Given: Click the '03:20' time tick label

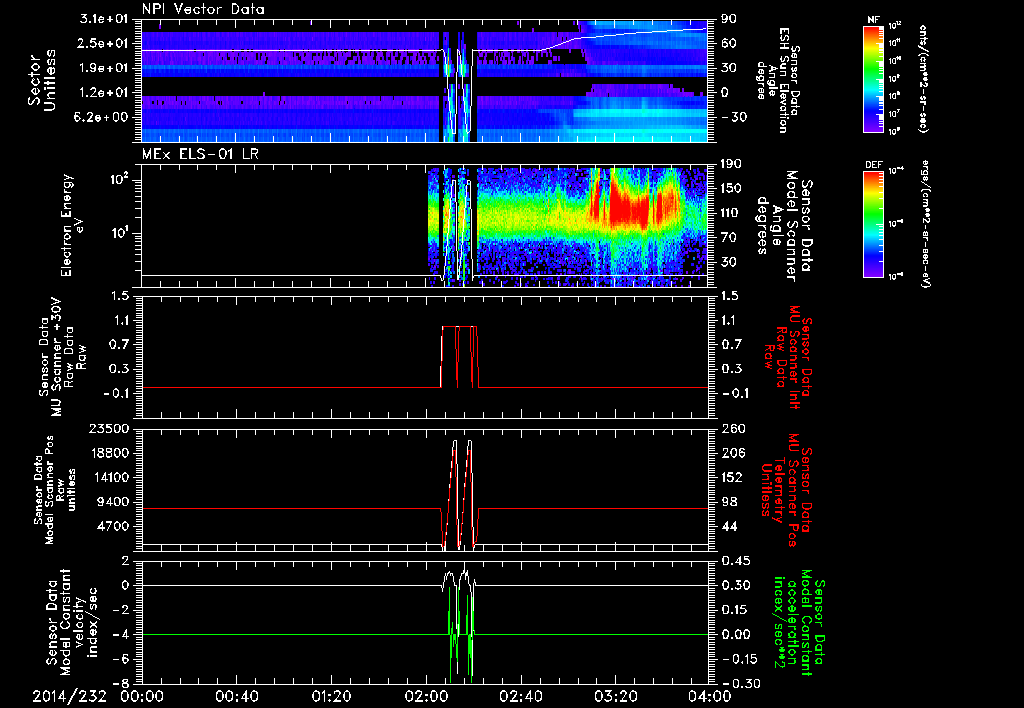Looking at the screenshot, I should pos(615,697).
